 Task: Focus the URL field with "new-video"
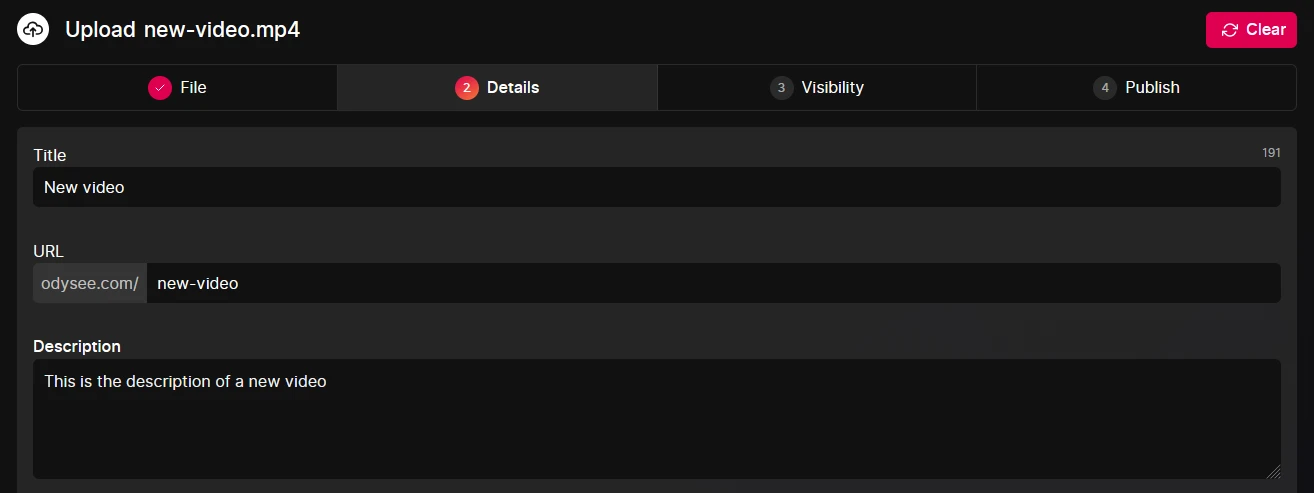(713, 283)
